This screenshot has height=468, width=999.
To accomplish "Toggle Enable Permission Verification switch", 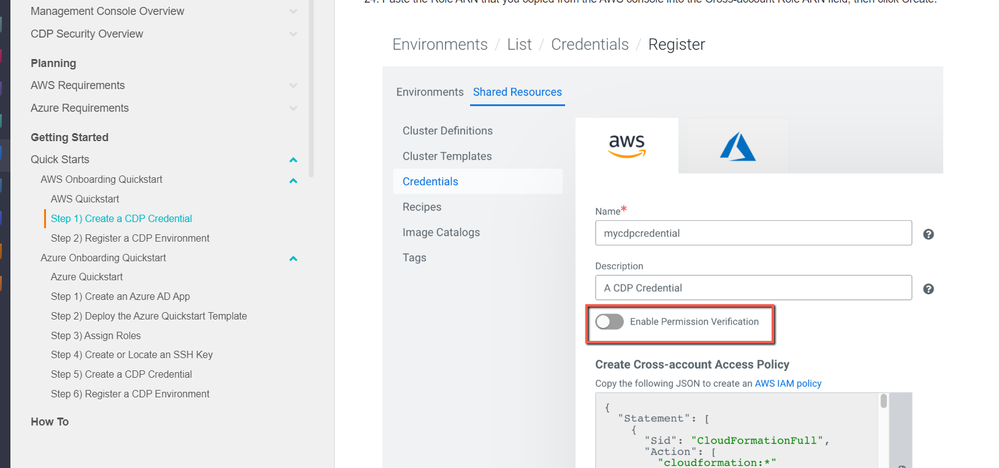I will pyautogui.click(x=609, y=322).
